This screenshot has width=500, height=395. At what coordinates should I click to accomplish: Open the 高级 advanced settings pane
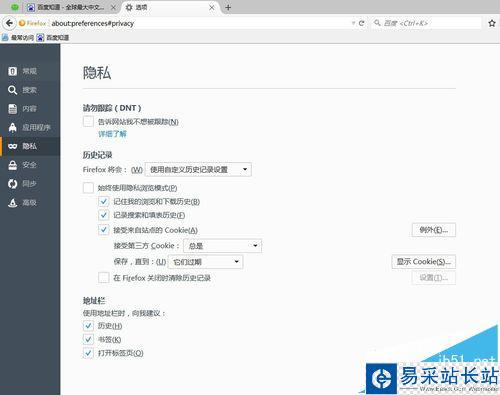tap(30, 202)
